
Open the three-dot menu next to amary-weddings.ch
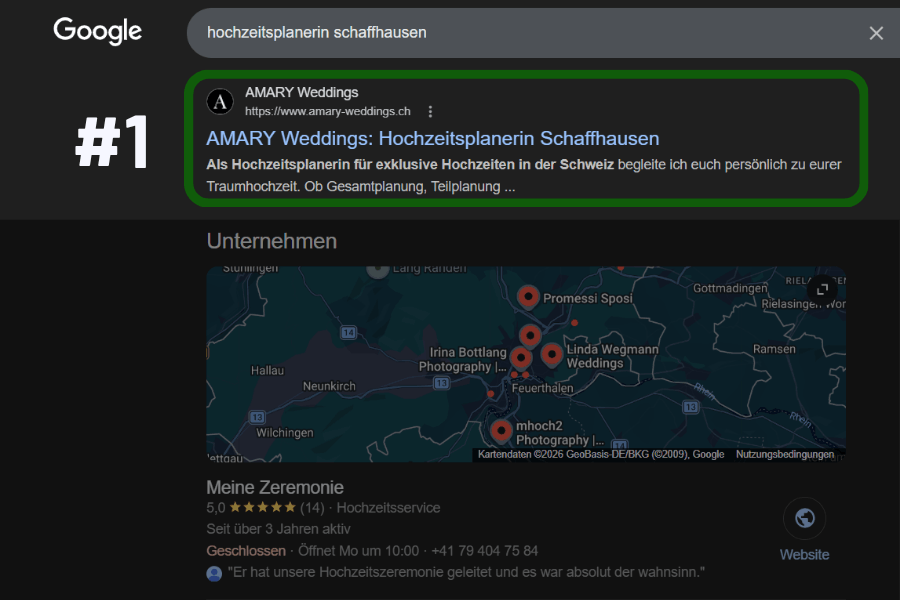point(430,111)
